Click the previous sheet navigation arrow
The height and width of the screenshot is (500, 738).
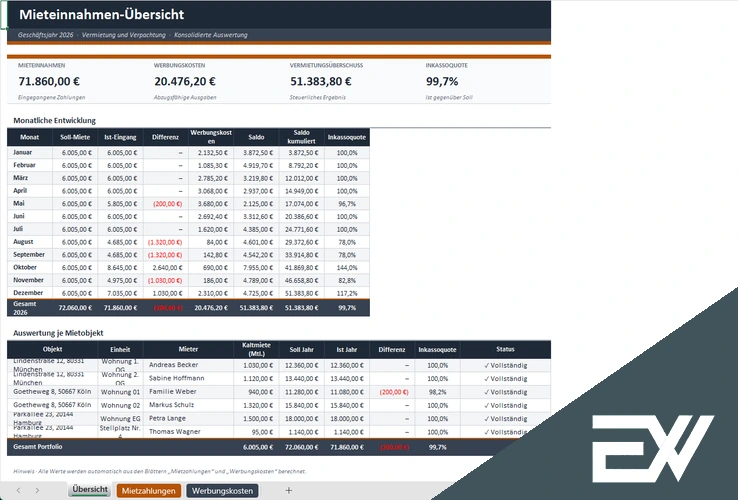[18, 491]
